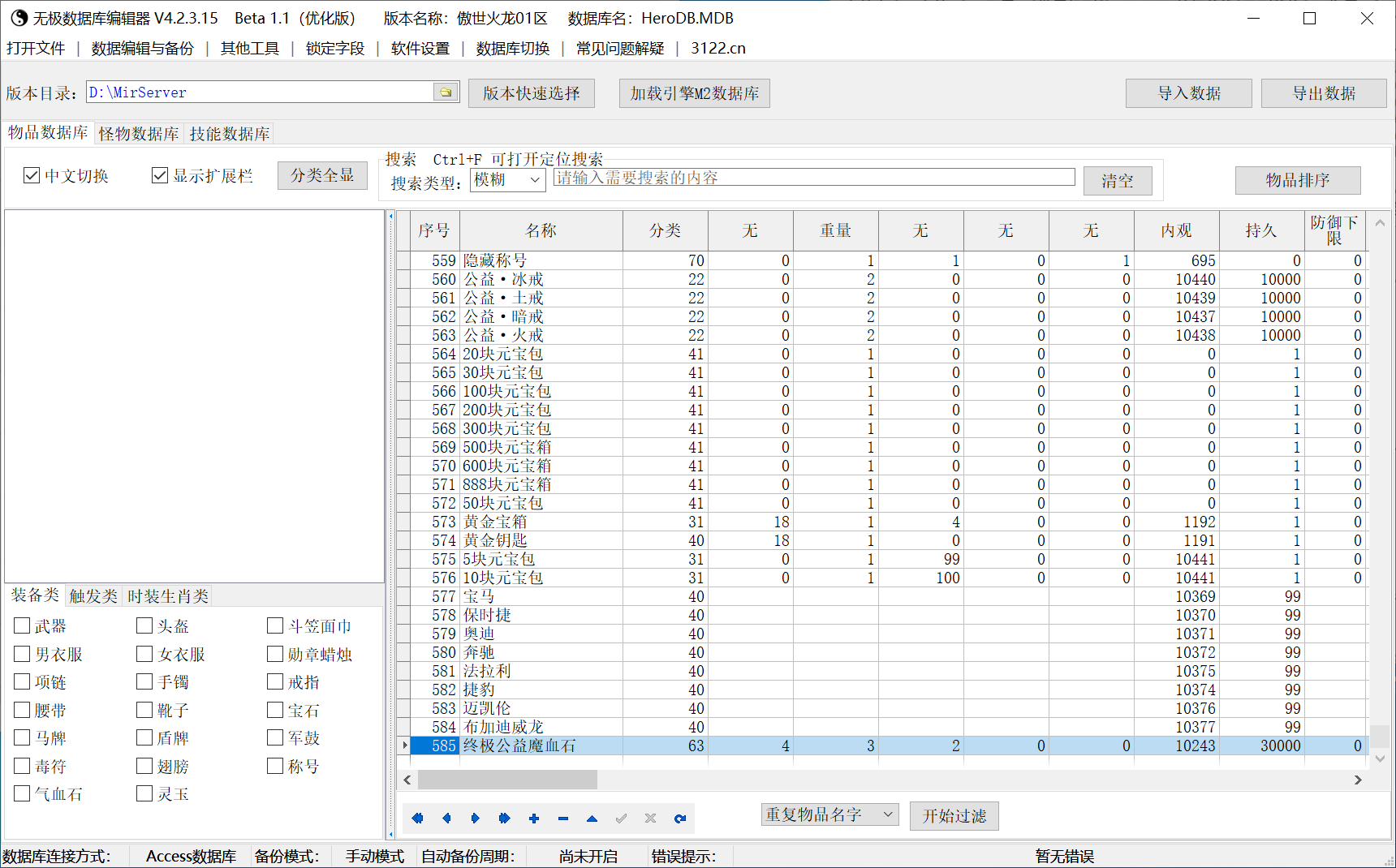
Task: Check the 戒指 category box
Action: click(275, 681)
